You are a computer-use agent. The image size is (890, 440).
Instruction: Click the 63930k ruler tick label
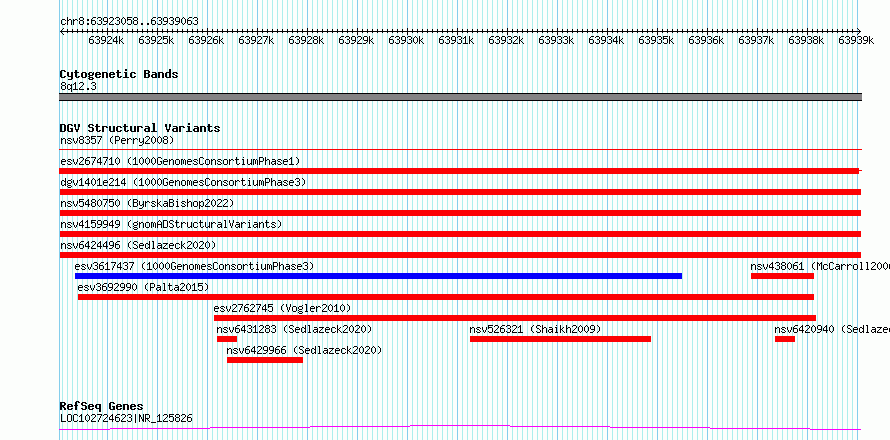click(x=405, y=40)
